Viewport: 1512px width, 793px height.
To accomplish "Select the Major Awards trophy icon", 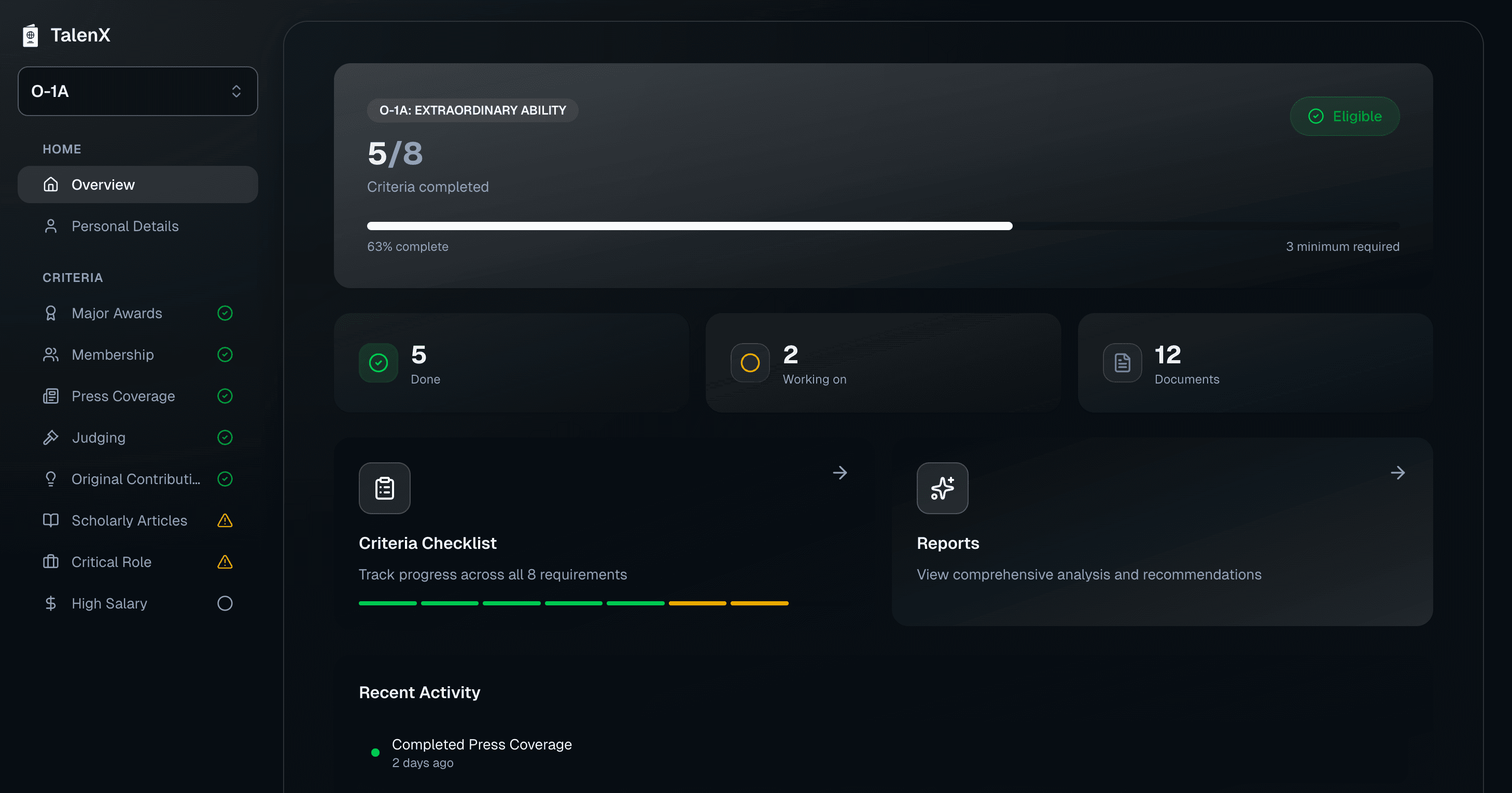I will (51, 313).
